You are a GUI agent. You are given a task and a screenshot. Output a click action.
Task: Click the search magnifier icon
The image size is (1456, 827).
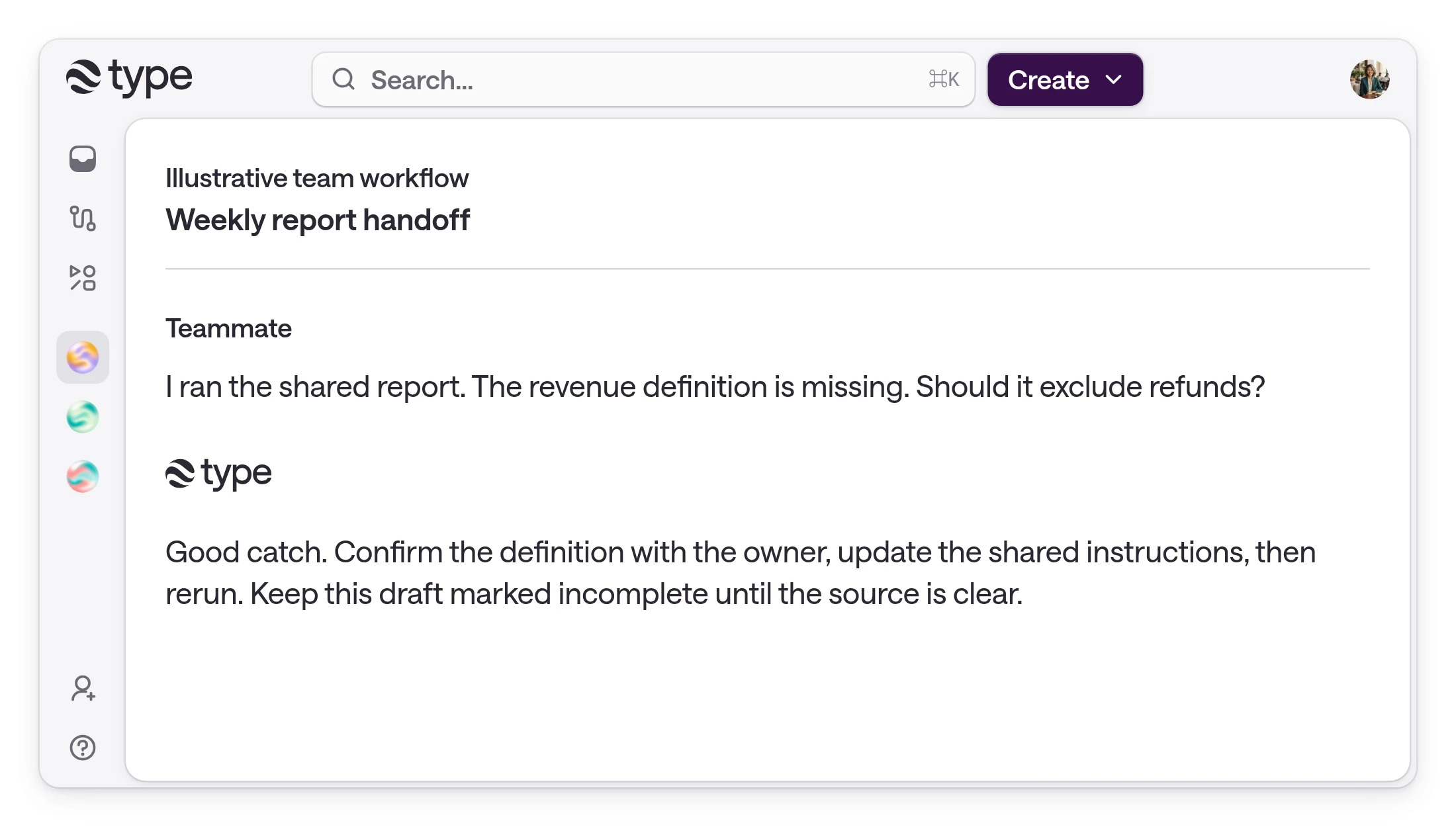coord(343,79)
